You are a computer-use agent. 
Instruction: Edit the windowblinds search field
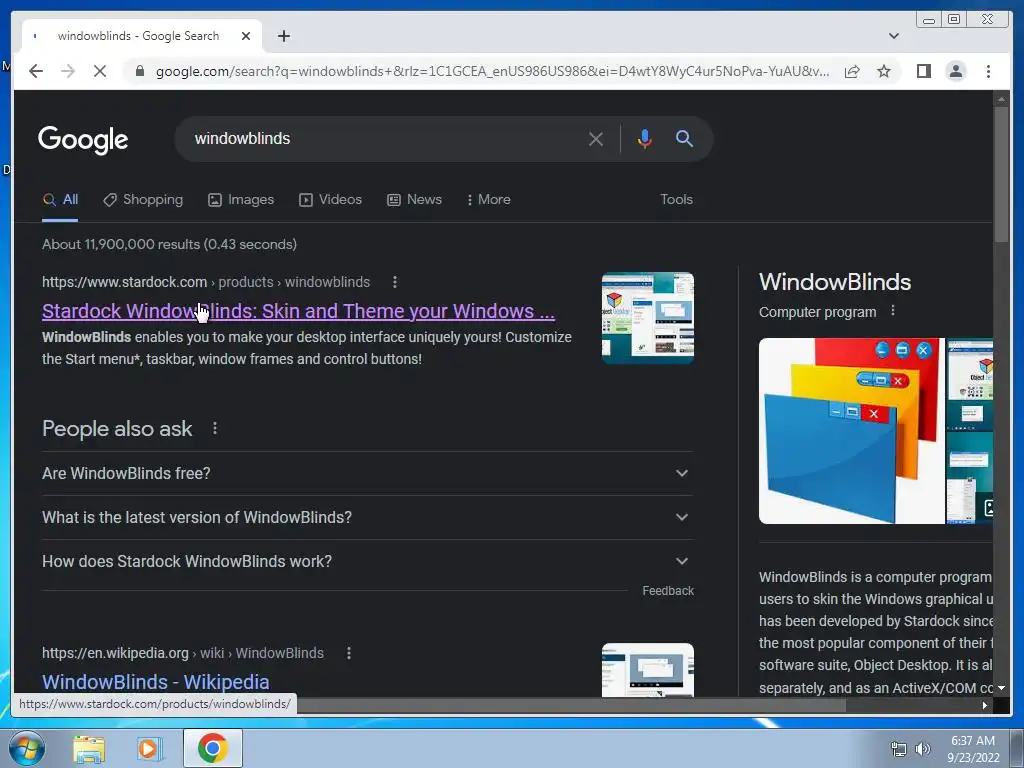point(385,138)
